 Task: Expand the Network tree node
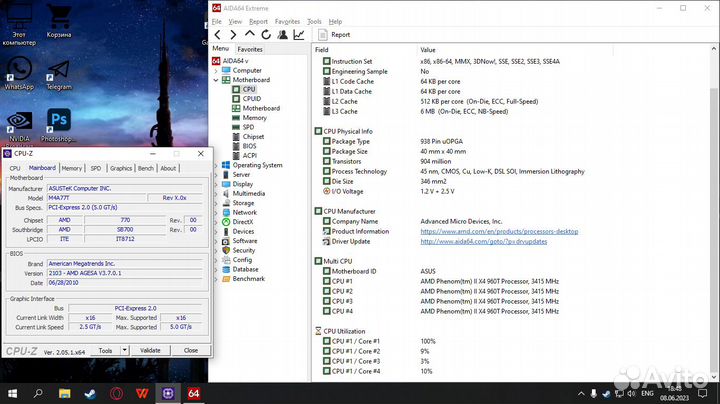tap(216, 213)
